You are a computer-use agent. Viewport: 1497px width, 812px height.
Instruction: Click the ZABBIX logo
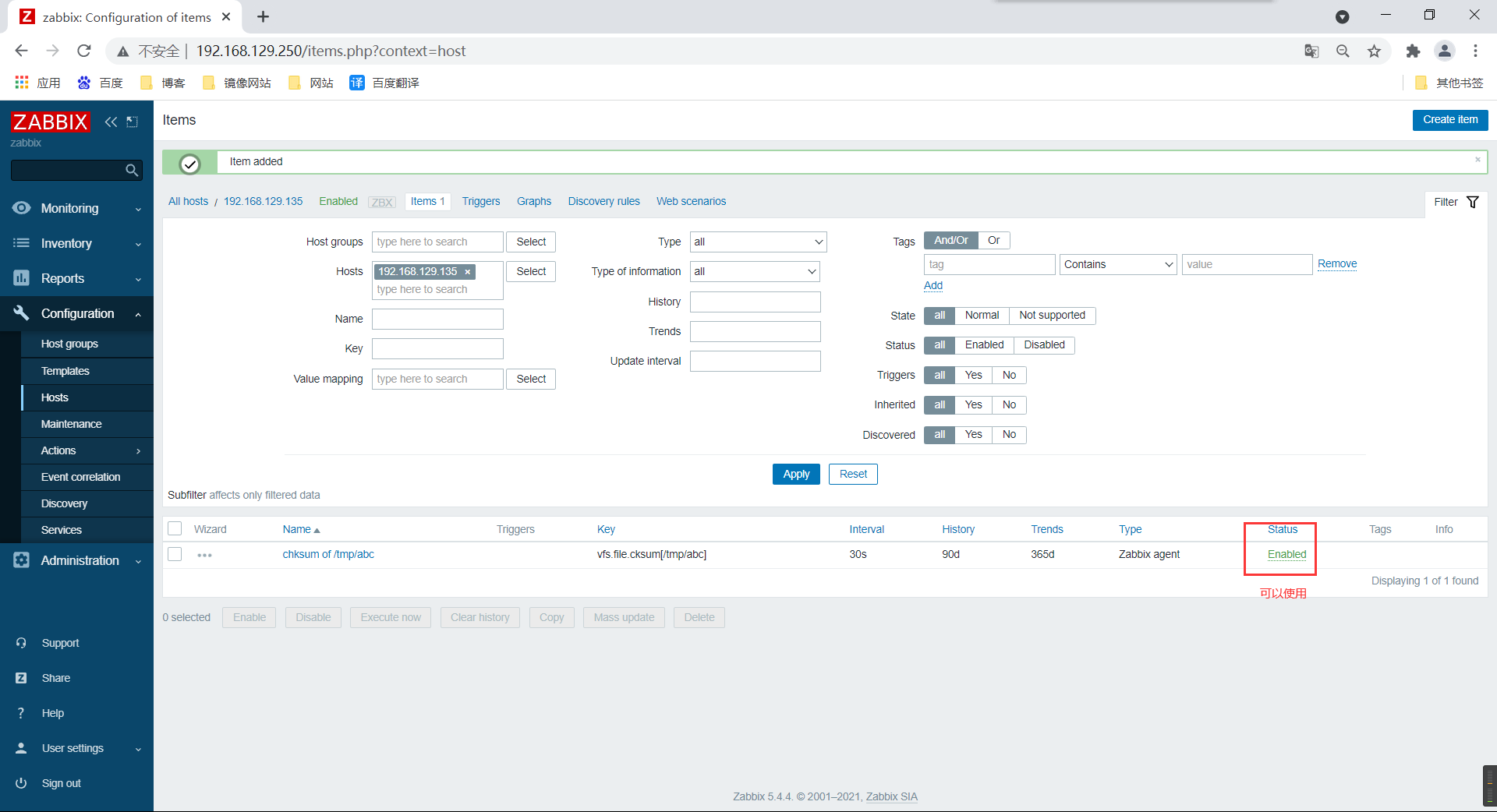click(51, 122)
